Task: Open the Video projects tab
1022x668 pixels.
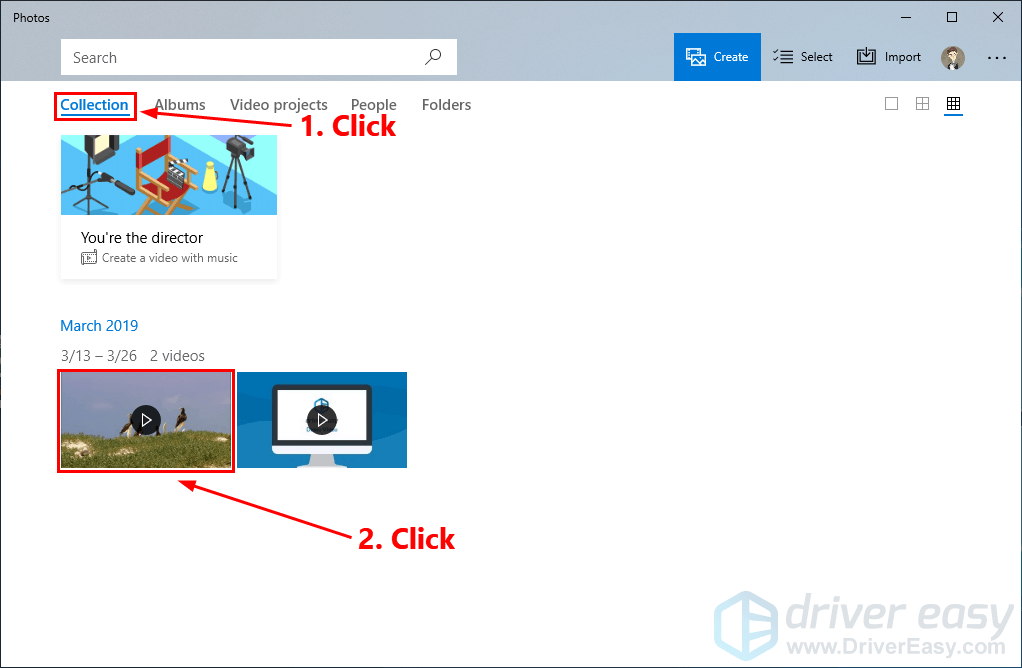Action: click(278, 105)
